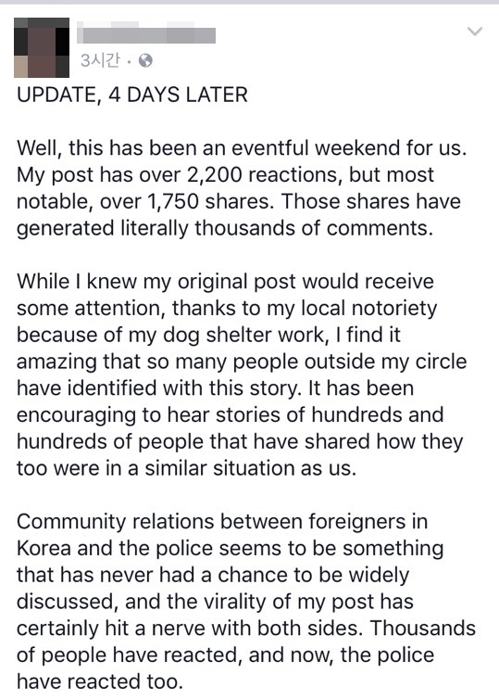Open the blurred author name link

coord(146,35)
